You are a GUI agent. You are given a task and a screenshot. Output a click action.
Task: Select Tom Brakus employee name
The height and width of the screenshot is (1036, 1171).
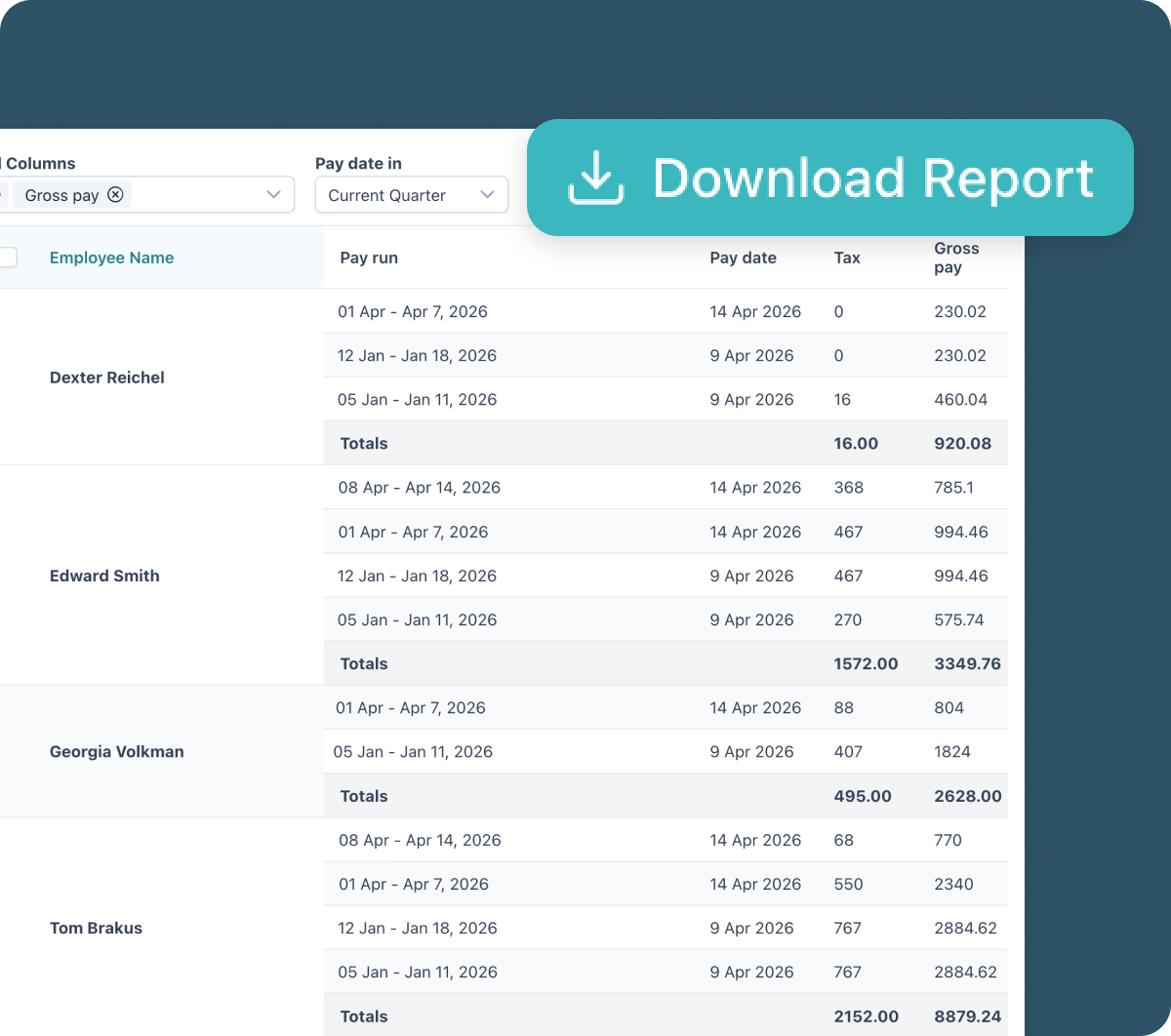(x=96, y=928)
